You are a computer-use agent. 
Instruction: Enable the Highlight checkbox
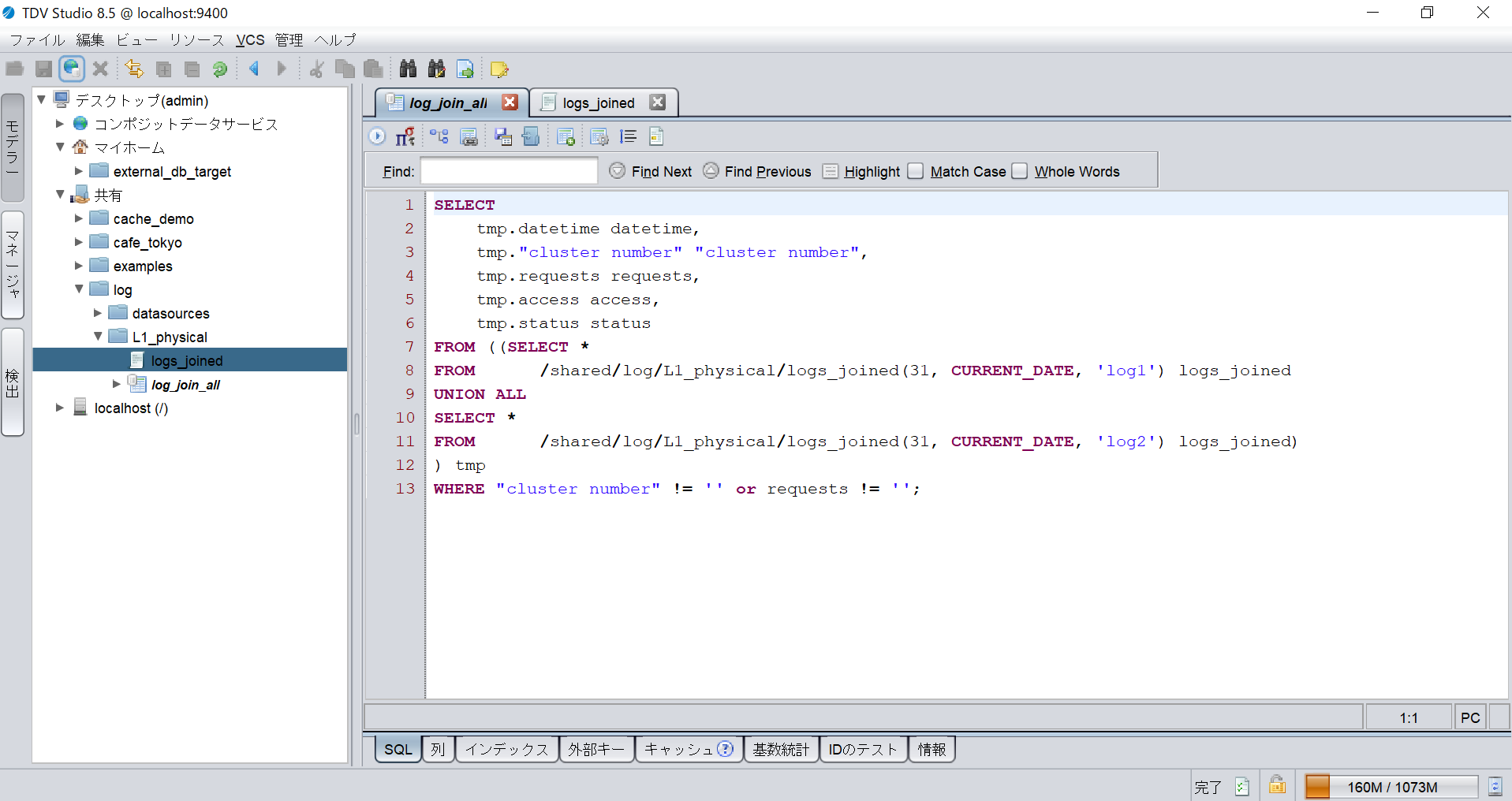click(831, 171)
